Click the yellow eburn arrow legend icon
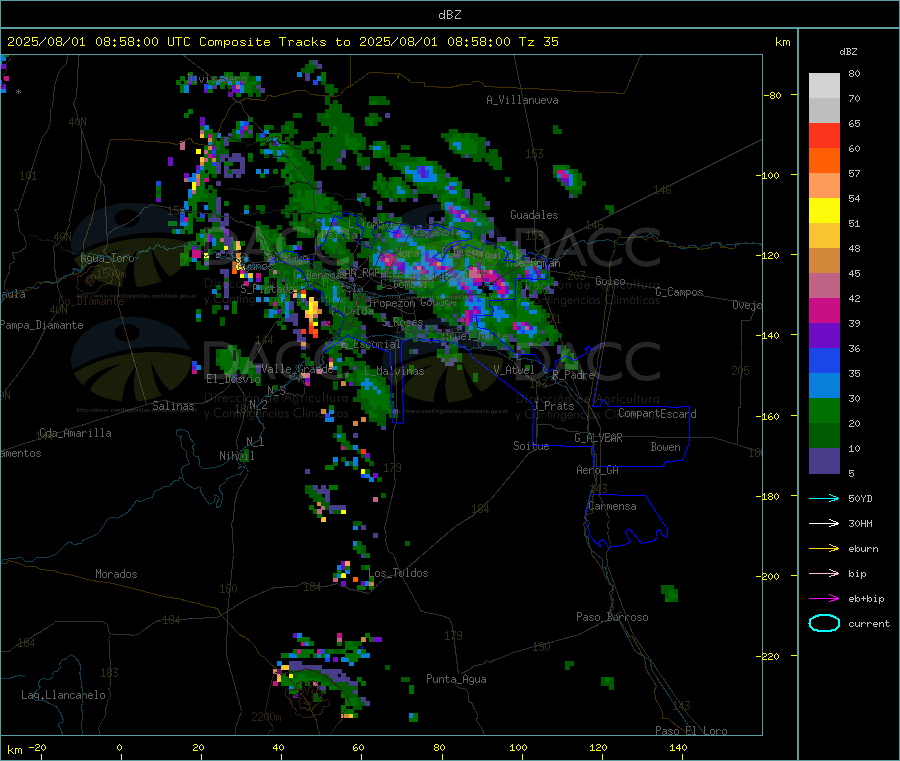This screenshot has width=900, height=761. [x=824, y=549]
